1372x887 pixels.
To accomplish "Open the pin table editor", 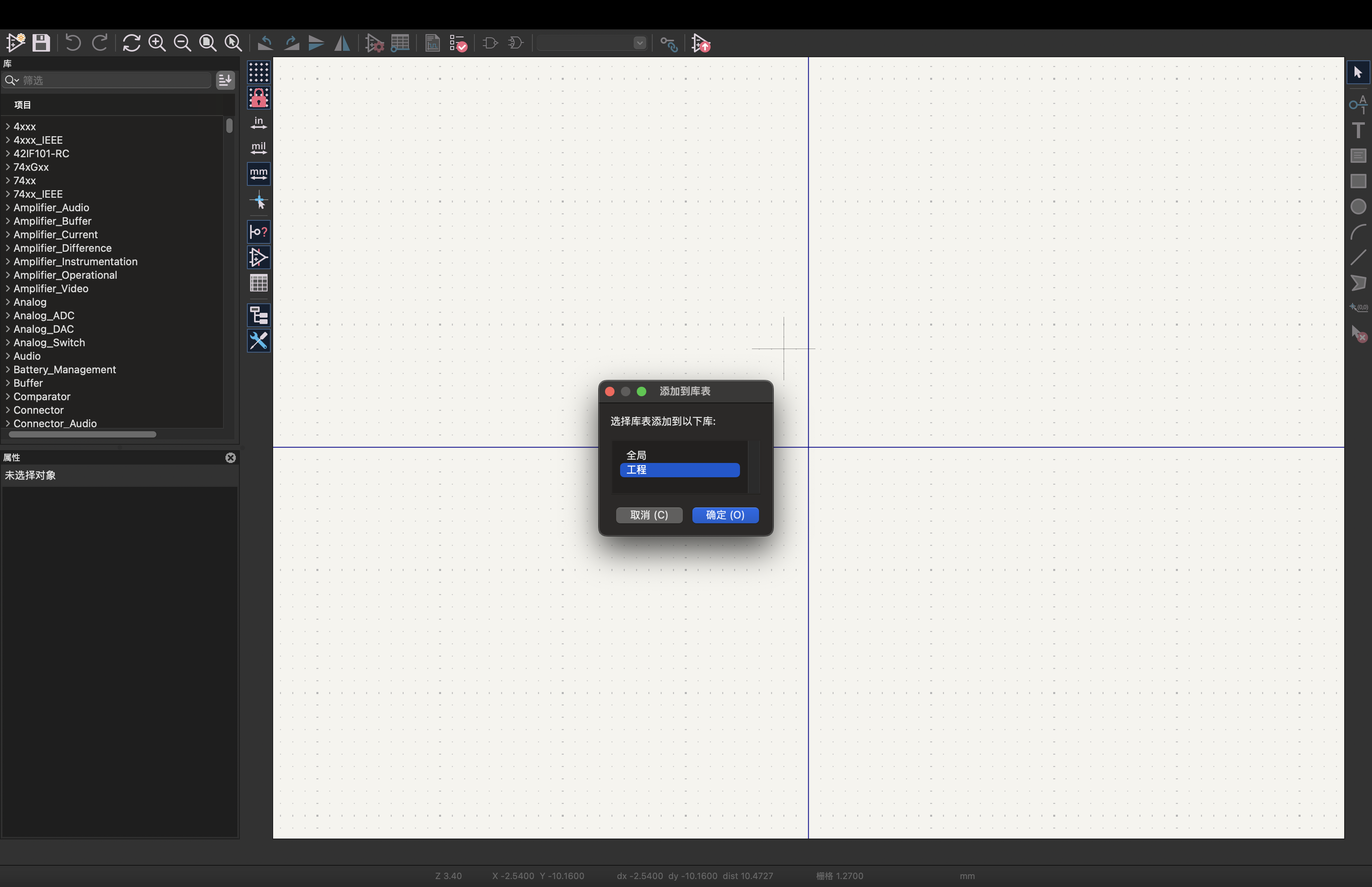I will 400,42.
